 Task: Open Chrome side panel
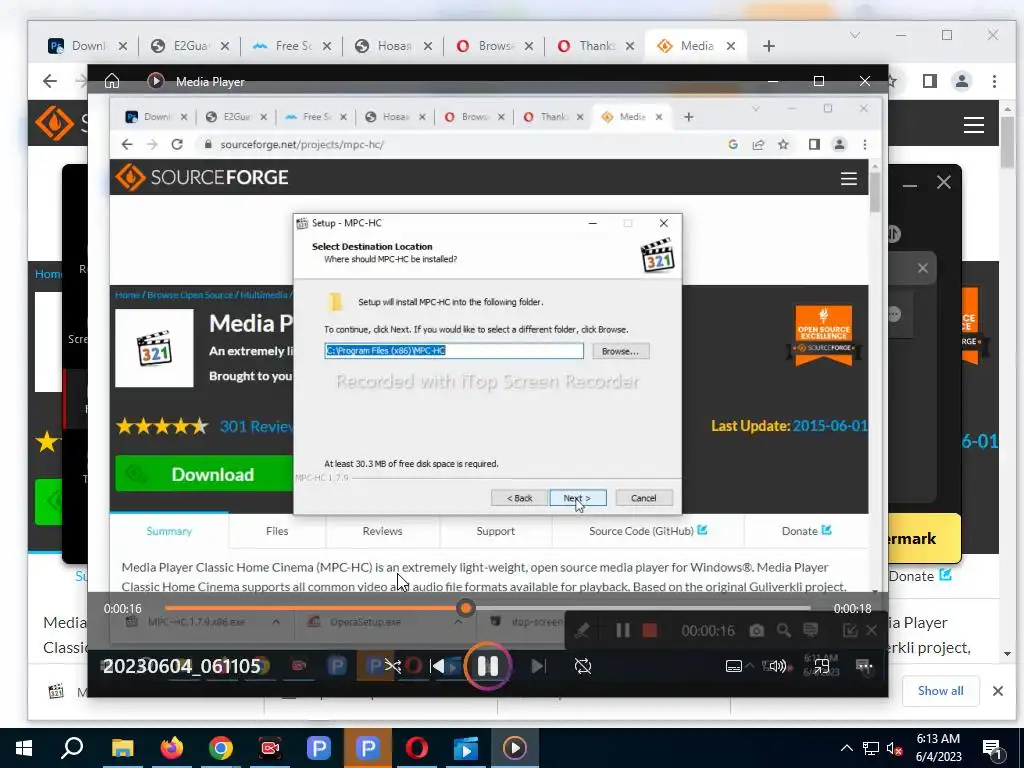(929, 81)
